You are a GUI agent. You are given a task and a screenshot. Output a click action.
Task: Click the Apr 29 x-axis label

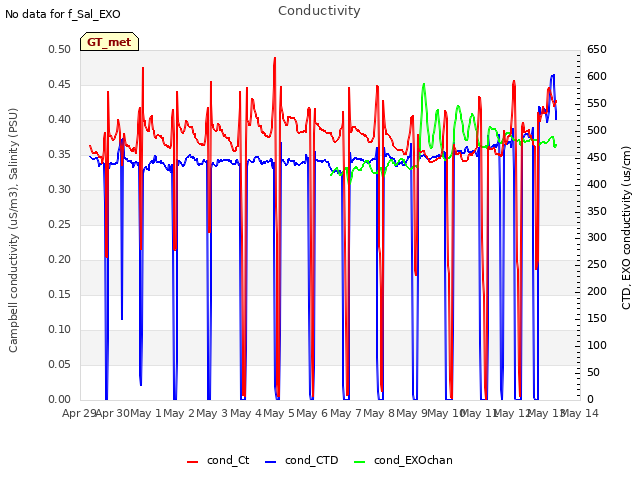(79, 413)
